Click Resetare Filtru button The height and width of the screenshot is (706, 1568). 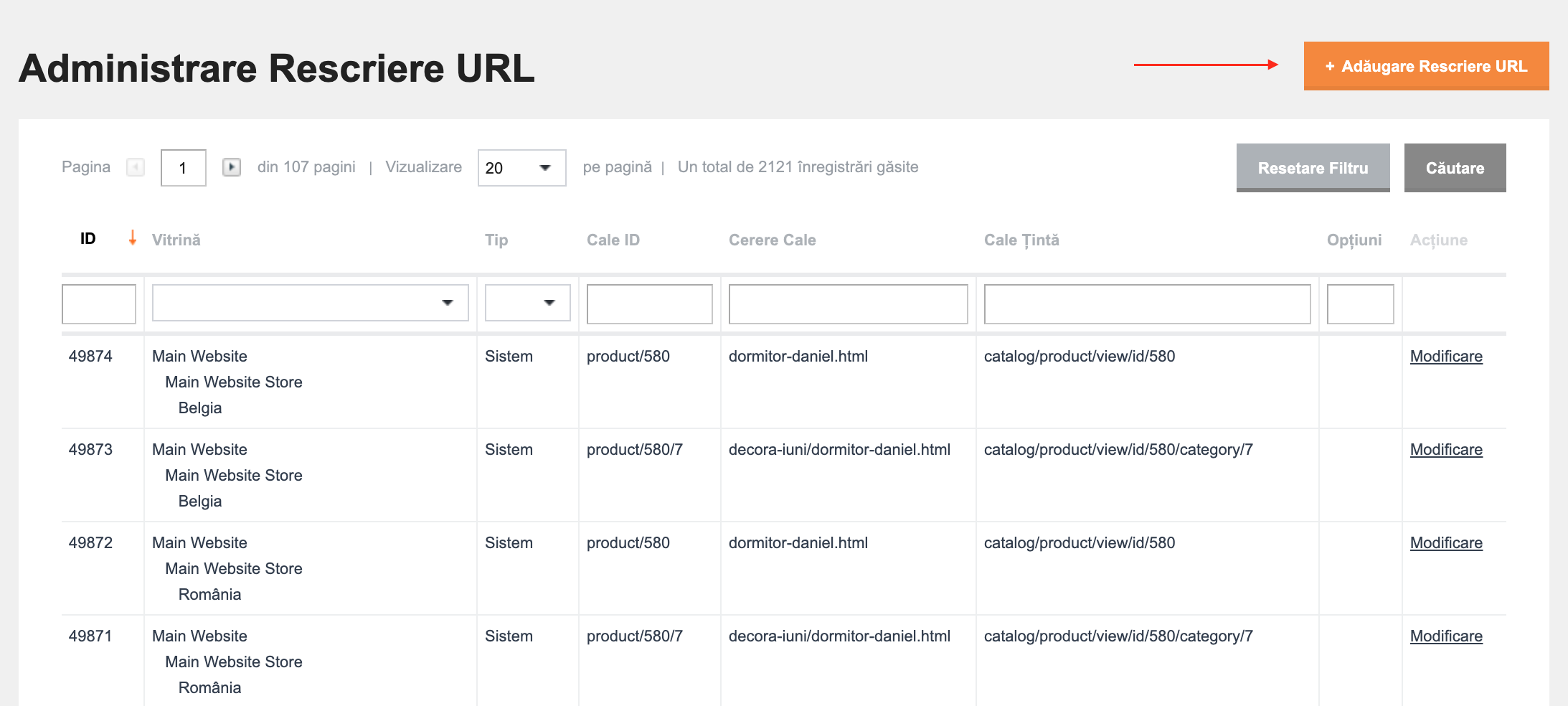pos(1313,168)
